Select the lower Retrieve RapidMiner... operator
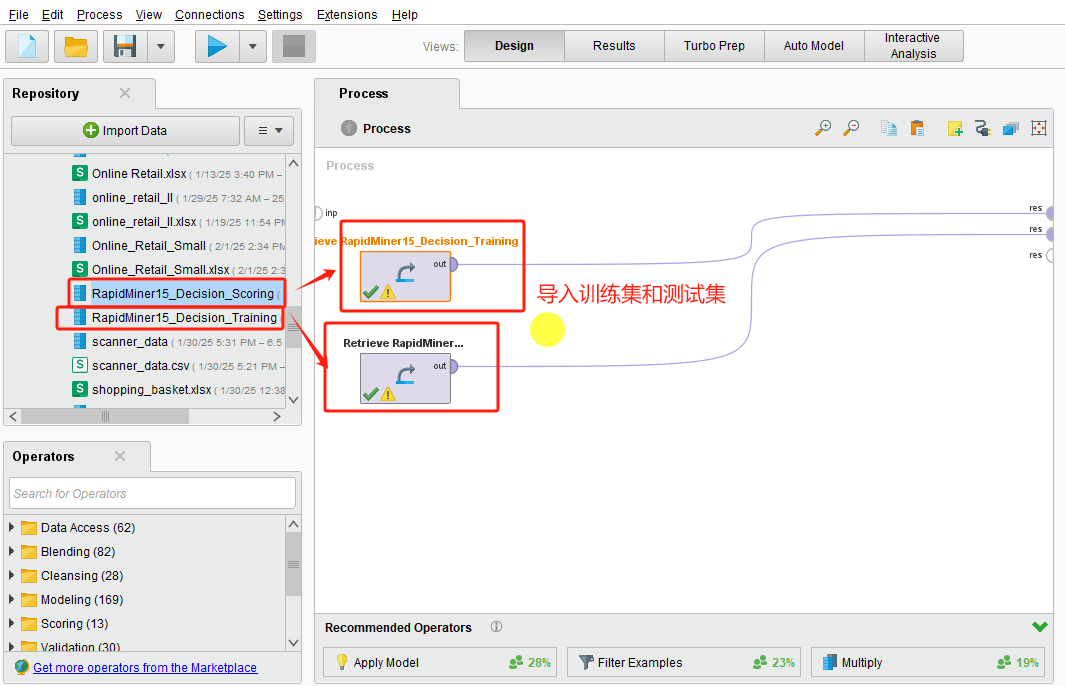The image size is (1065, 686). click(x=405, y=378)
